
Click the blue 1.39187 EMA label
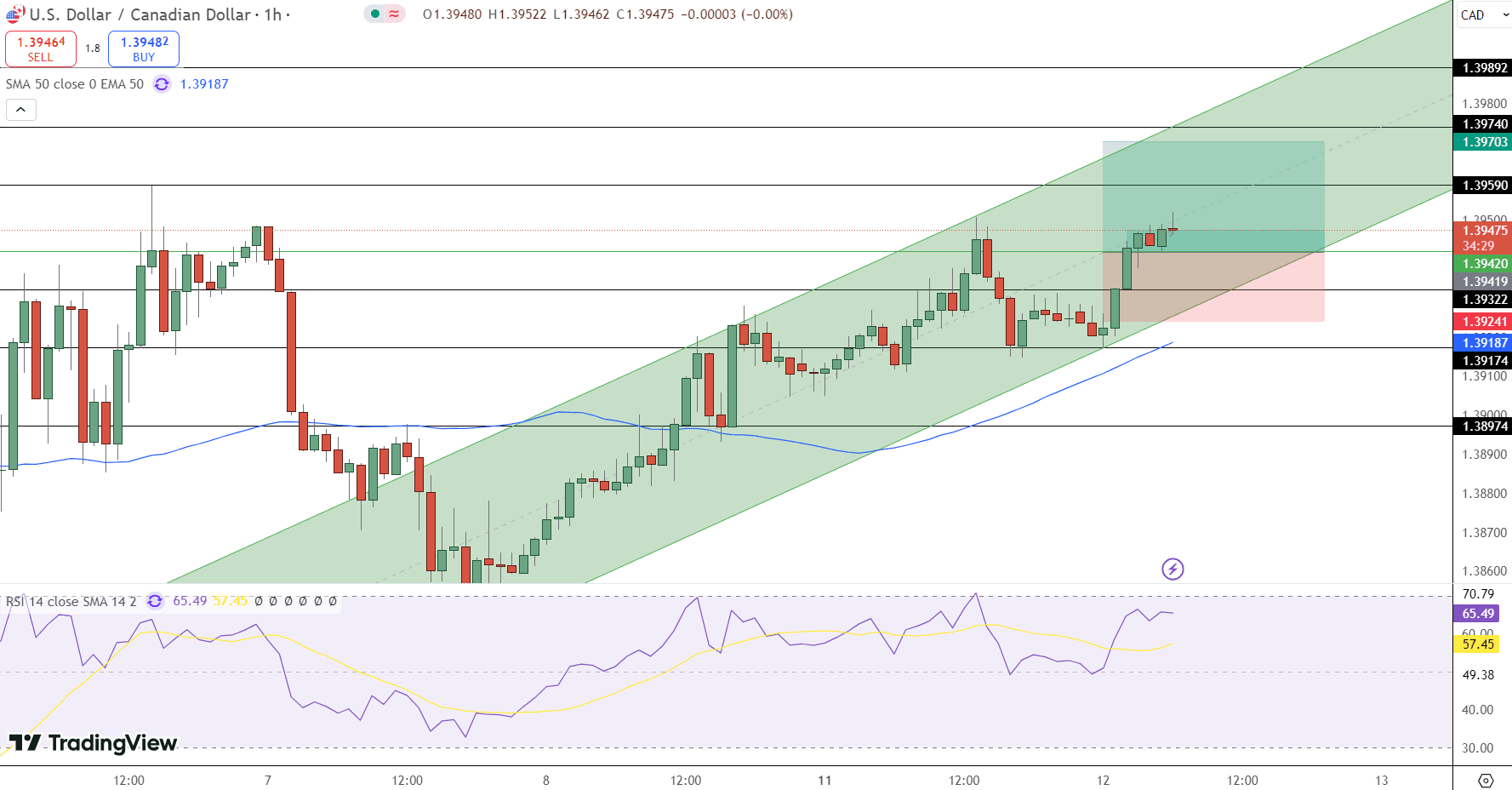pyautogui.click(x=1483, y=343)
